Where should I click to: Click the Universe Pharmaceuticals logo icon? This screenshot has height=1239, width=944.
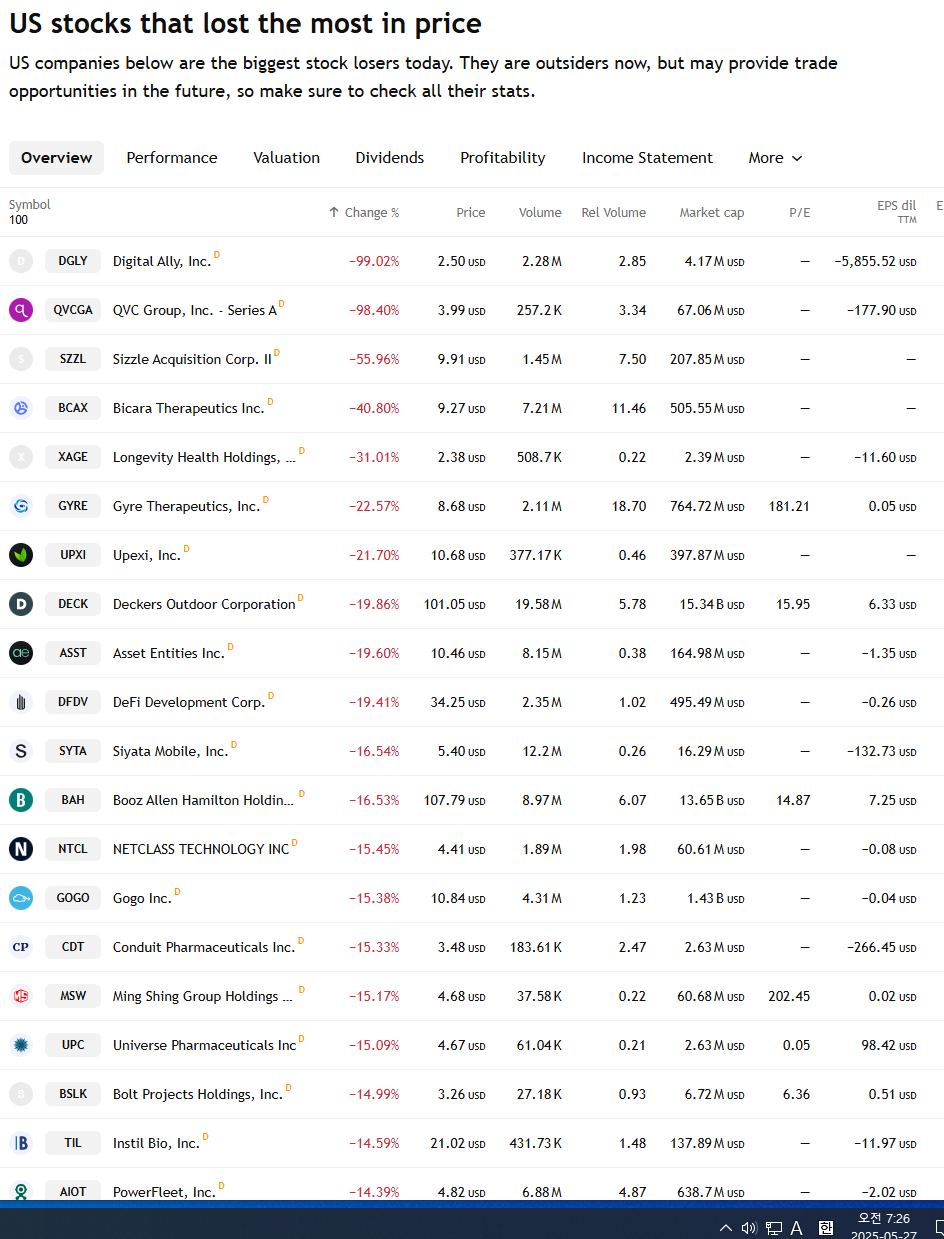(x=21, y=1045)
